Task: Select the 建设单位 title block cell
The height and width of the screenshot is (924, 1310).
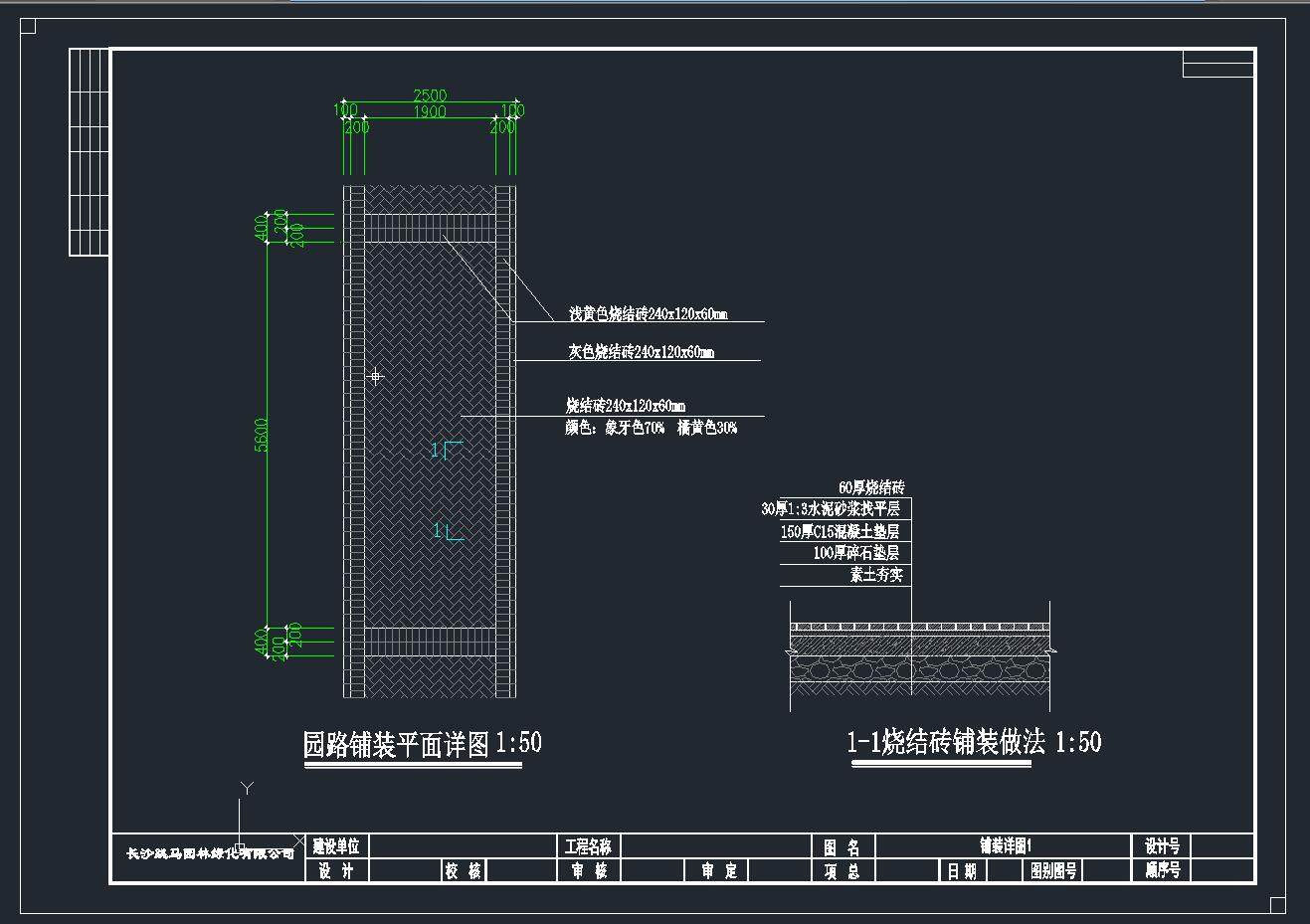Action: (337, 846)
